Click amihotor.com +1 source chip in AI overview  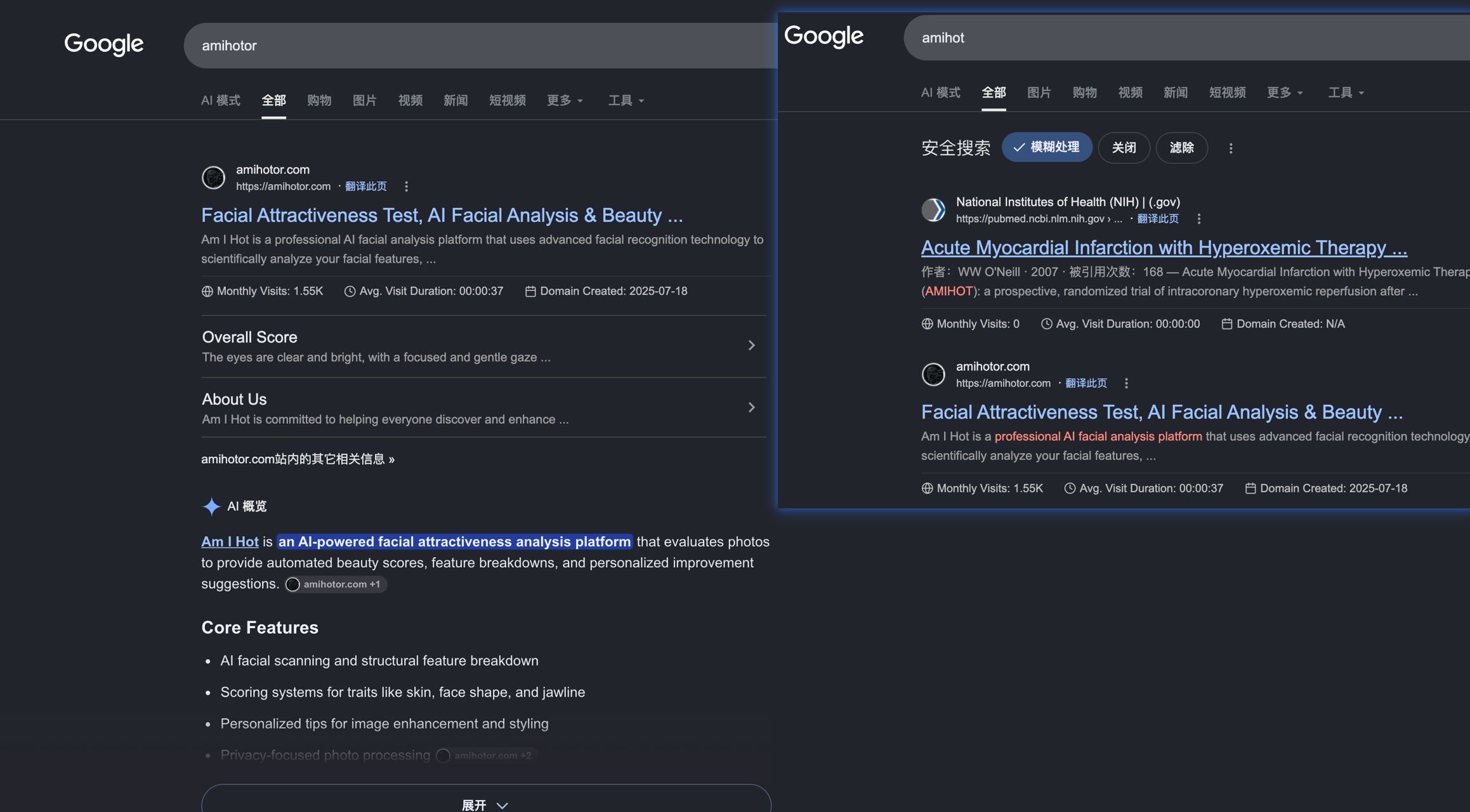click(x=336, y=584)
